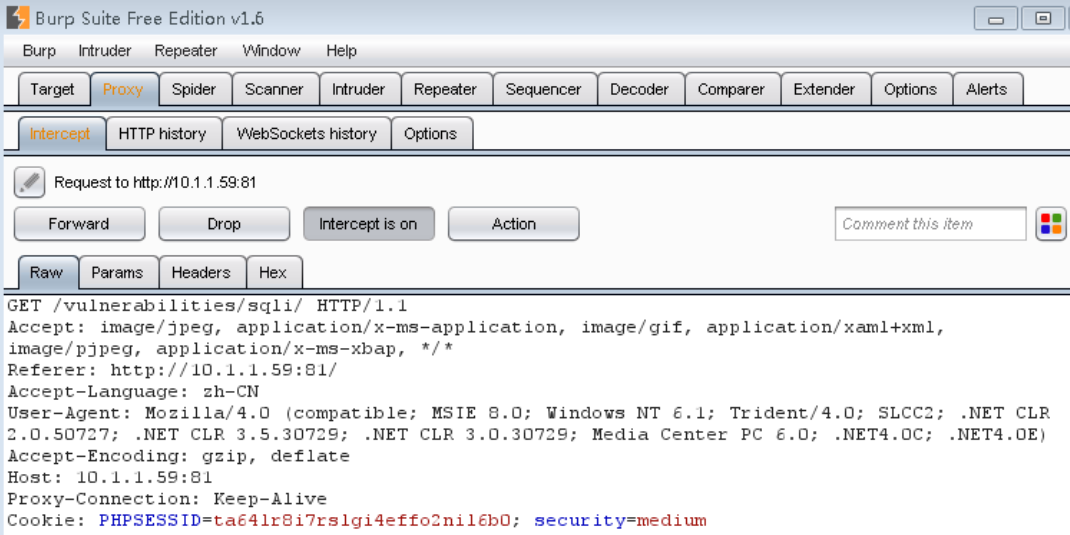Open the Window menu
This screenshot has height=535, width=1070.
coord(271,50)
